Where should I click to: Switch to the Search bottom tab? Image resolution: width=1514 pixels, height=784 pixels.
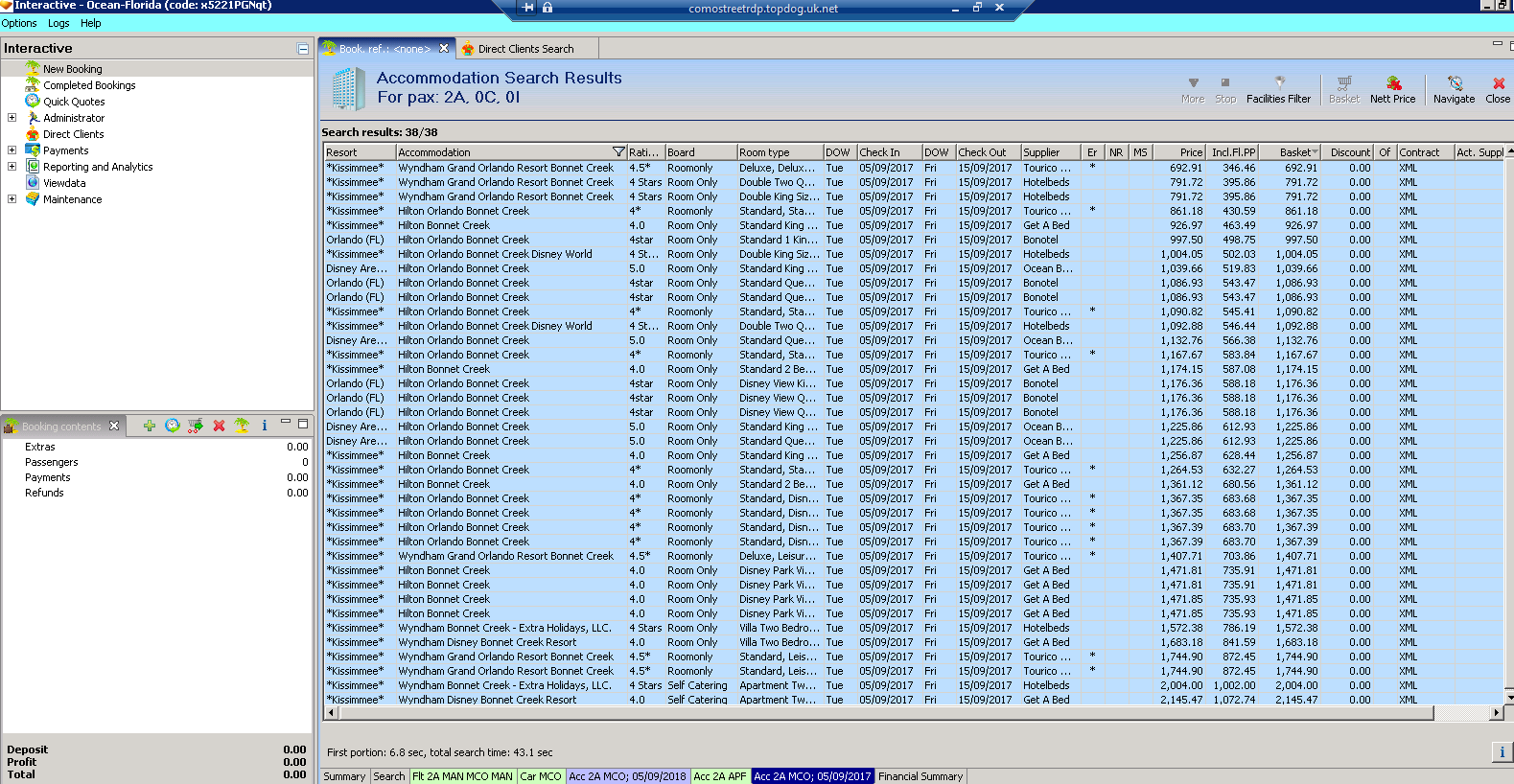click(389, 776)
